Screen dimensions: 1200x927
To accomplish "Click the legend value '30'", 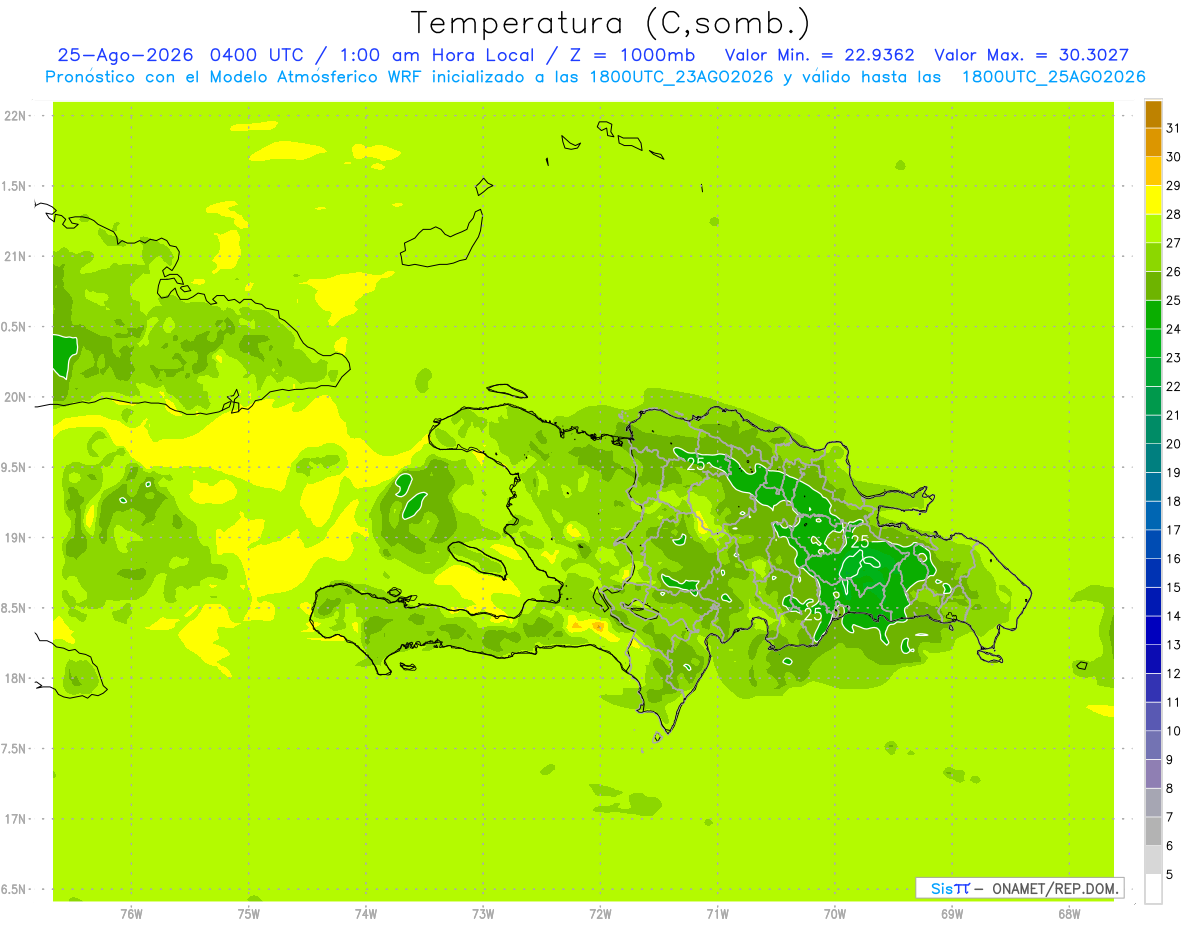I will [x=1174, y=157].
